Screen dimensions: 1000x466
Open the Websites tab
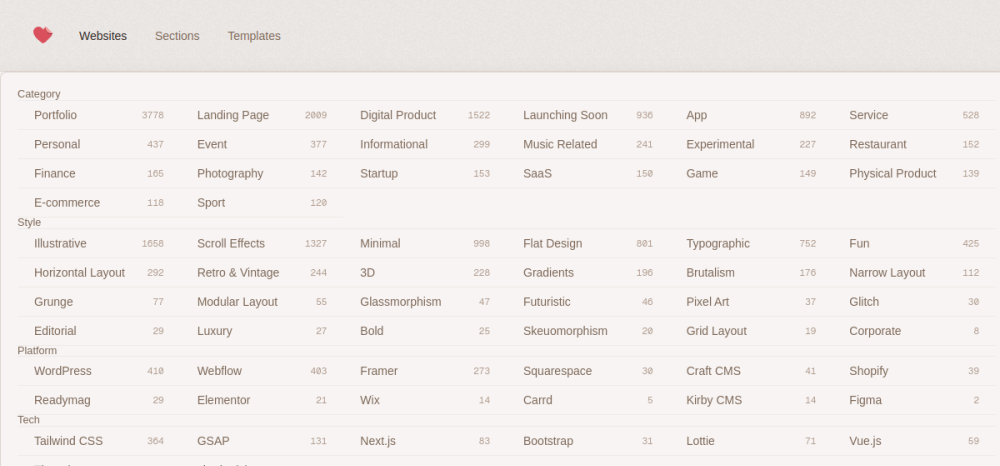[103, 36]
